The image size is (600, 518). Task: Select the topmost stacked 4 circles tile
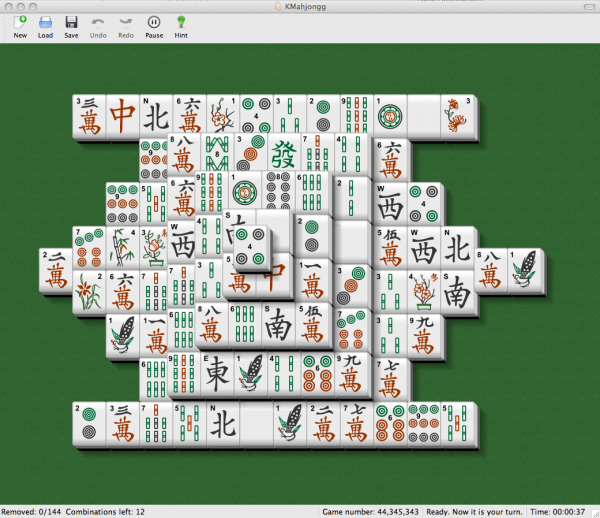[x=250, y=248]
